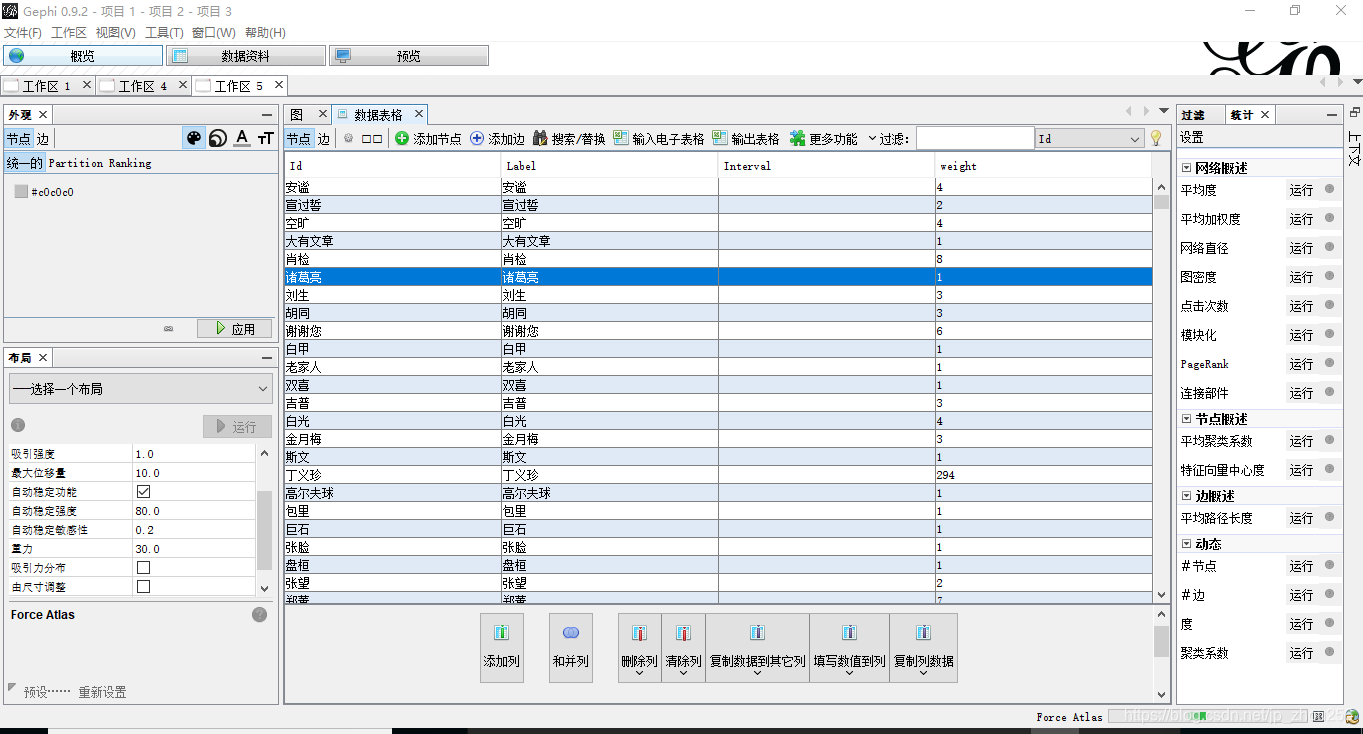1363x734 pixels.
Task: Check the 由尺寸调整 checkbox
Action: [x=143, y=586]
